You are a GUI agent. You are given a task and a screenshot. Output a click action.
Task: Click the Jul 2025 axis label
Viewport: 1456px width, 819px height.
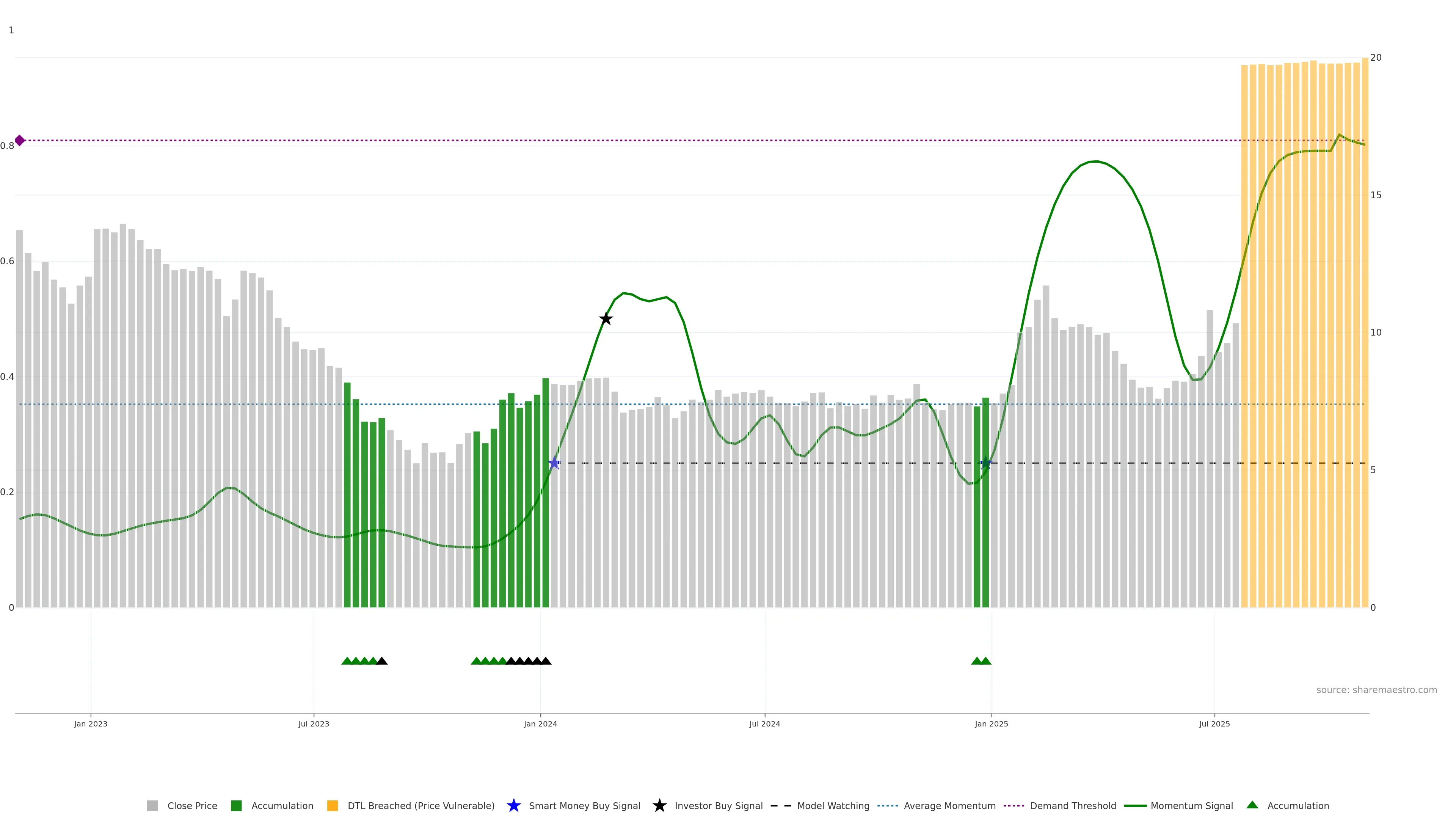(x=1214, y=723)
